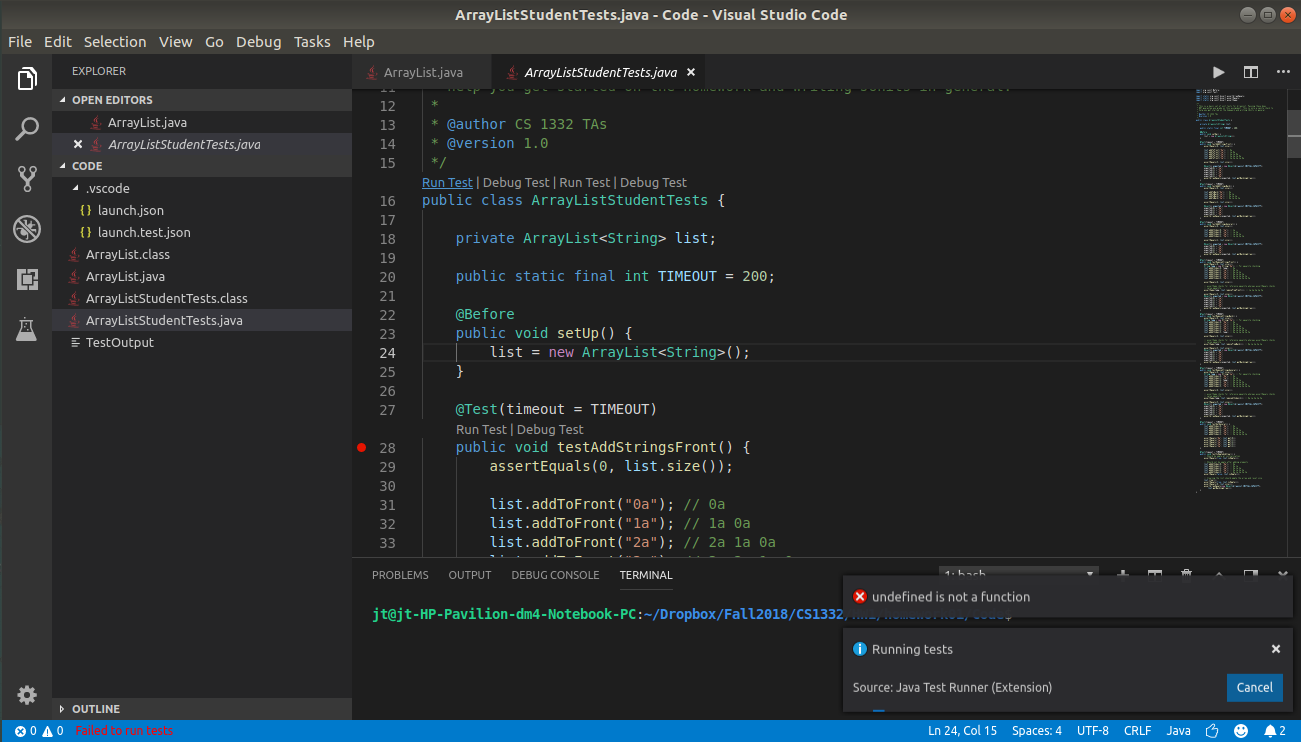Expand the OUTLINE panel

coord(95,709)
